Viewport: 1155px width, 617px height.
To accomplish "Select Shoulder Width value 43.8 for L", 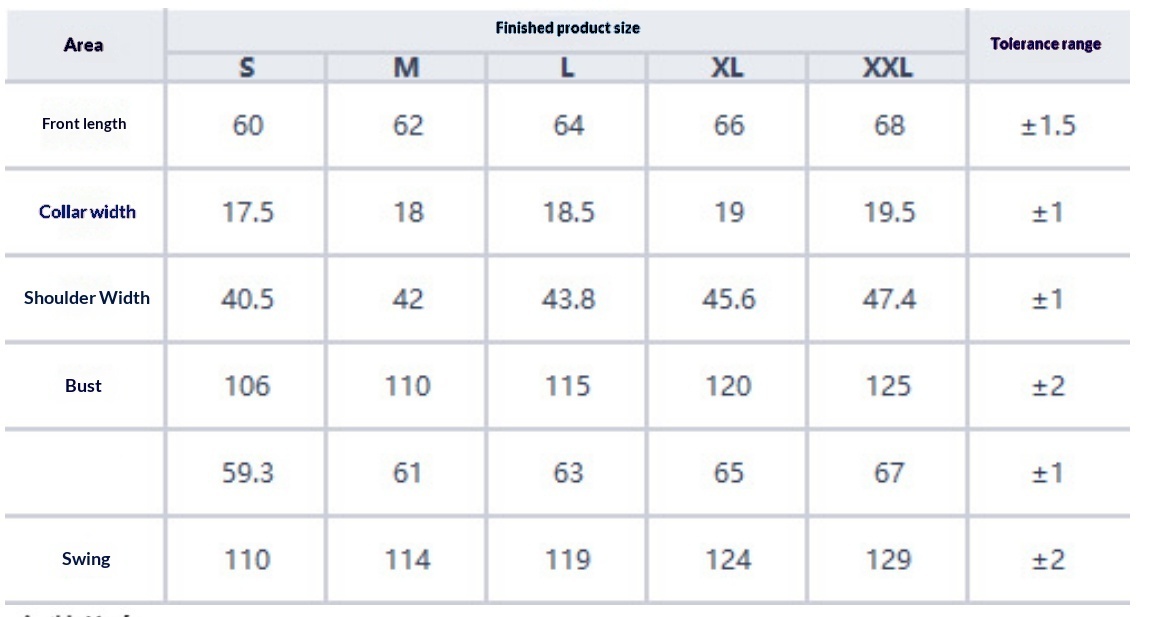I will click(x=568, y=299).
